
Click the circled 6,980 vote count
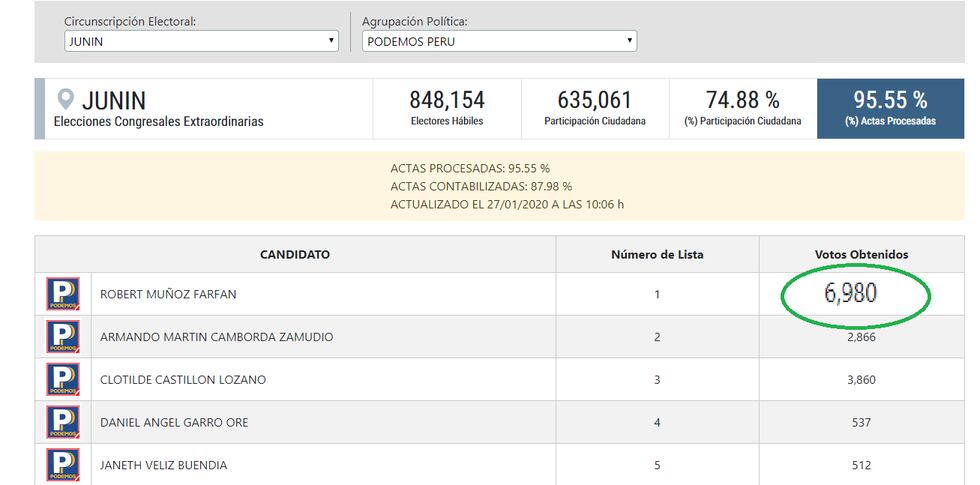pos(851,294)
